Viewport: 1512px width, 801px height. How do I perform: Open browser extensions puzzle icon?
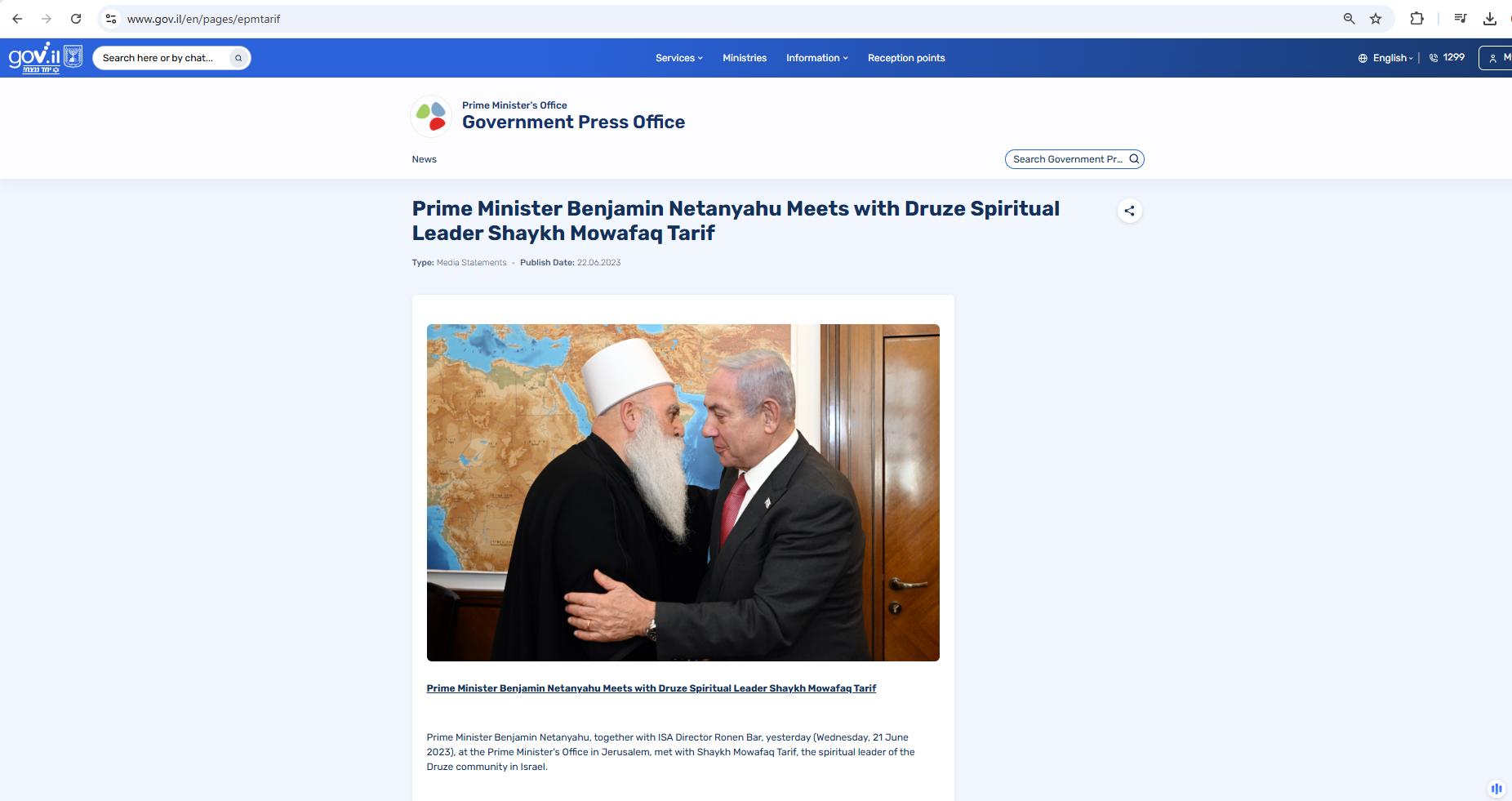tap(1417, 19)
